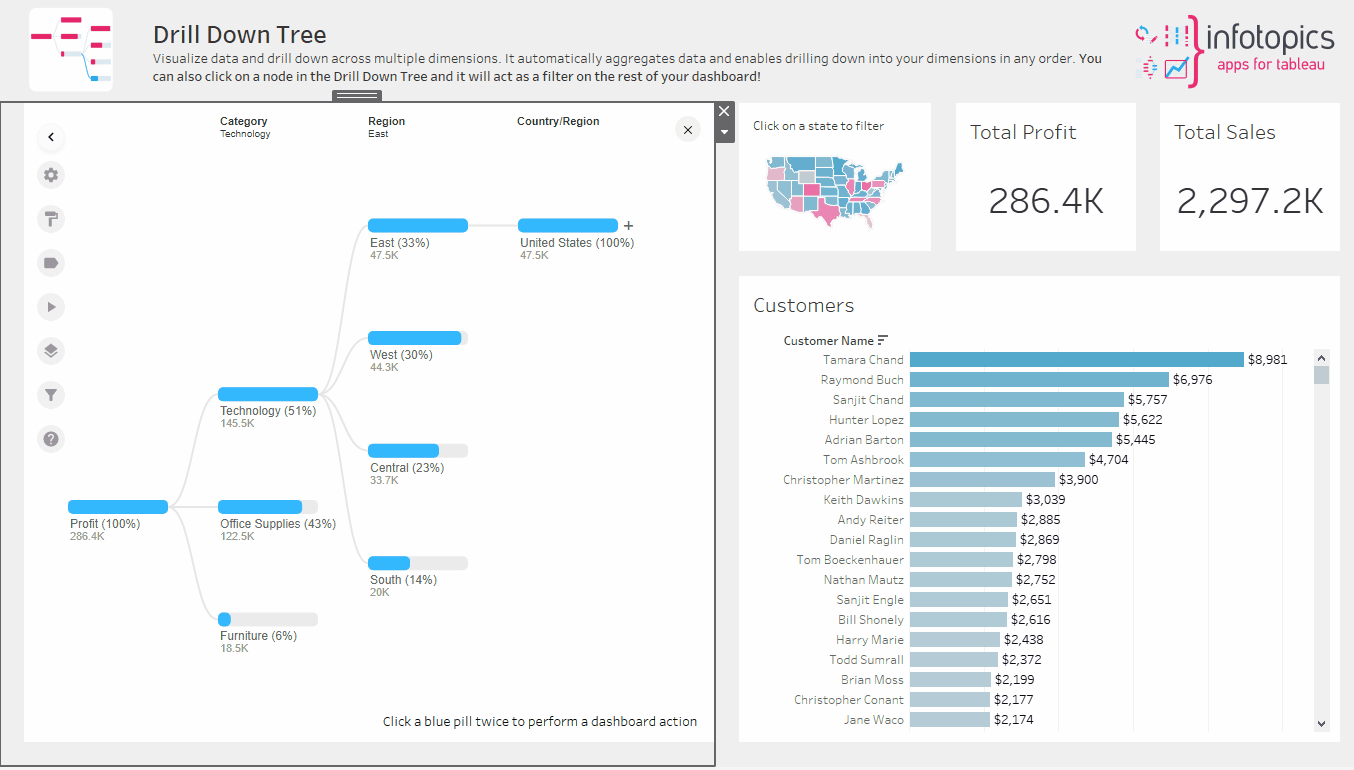Open the paint roller formatting options
The width and height of the screenshot is (1354, 770).
pyautogui.click(x=51, y=219)
